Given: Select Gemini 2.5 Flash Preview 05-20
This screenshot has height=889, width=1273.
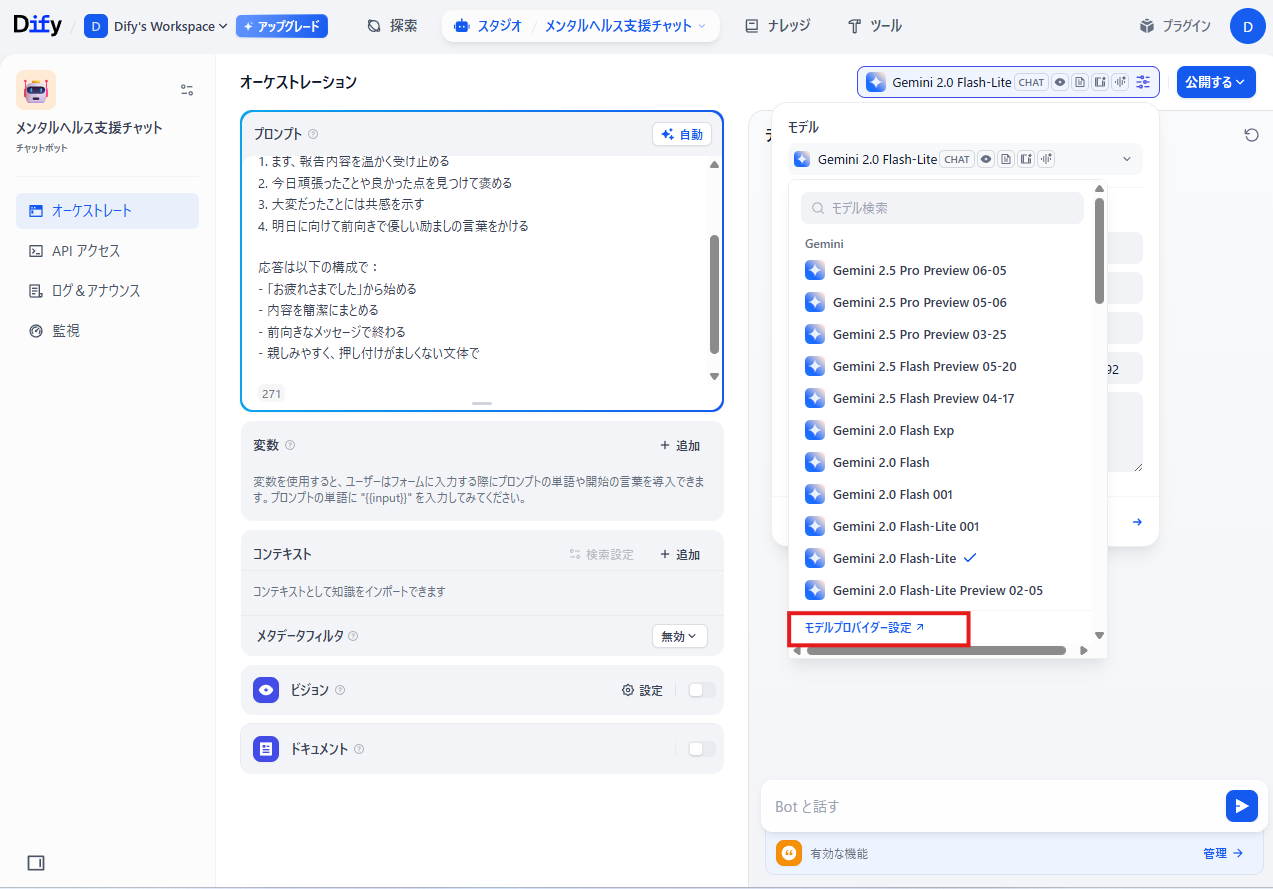Looking at the screenshot, I should point(941,366).
